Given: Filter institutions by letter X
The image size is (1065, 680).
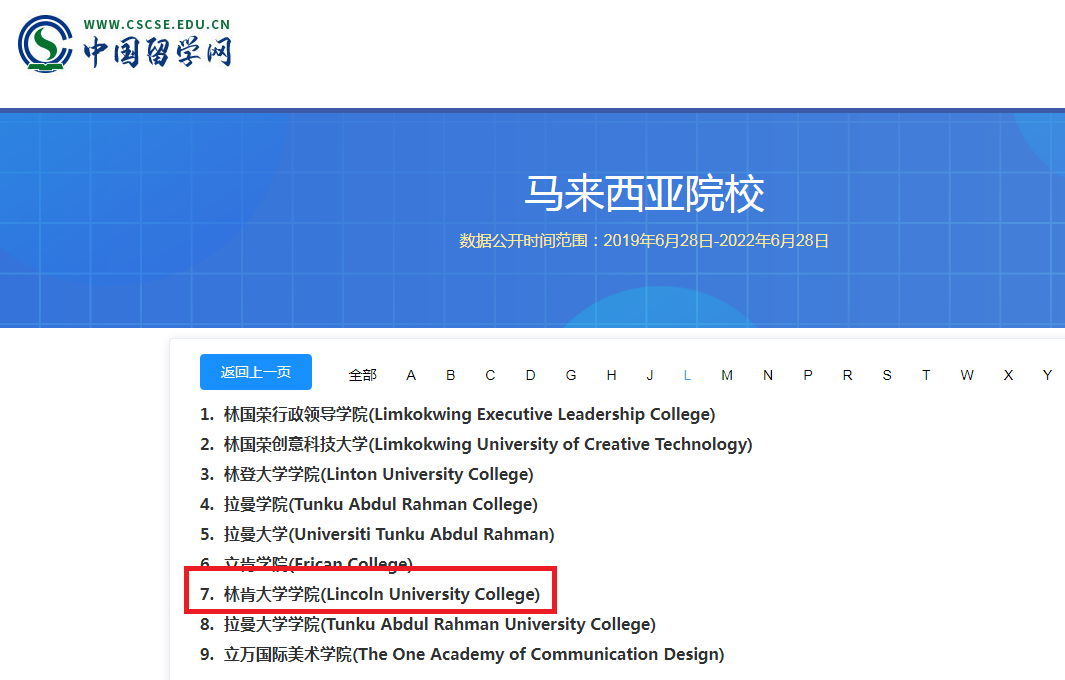Looking at the screenshot, I should (x=1008, y=375).
